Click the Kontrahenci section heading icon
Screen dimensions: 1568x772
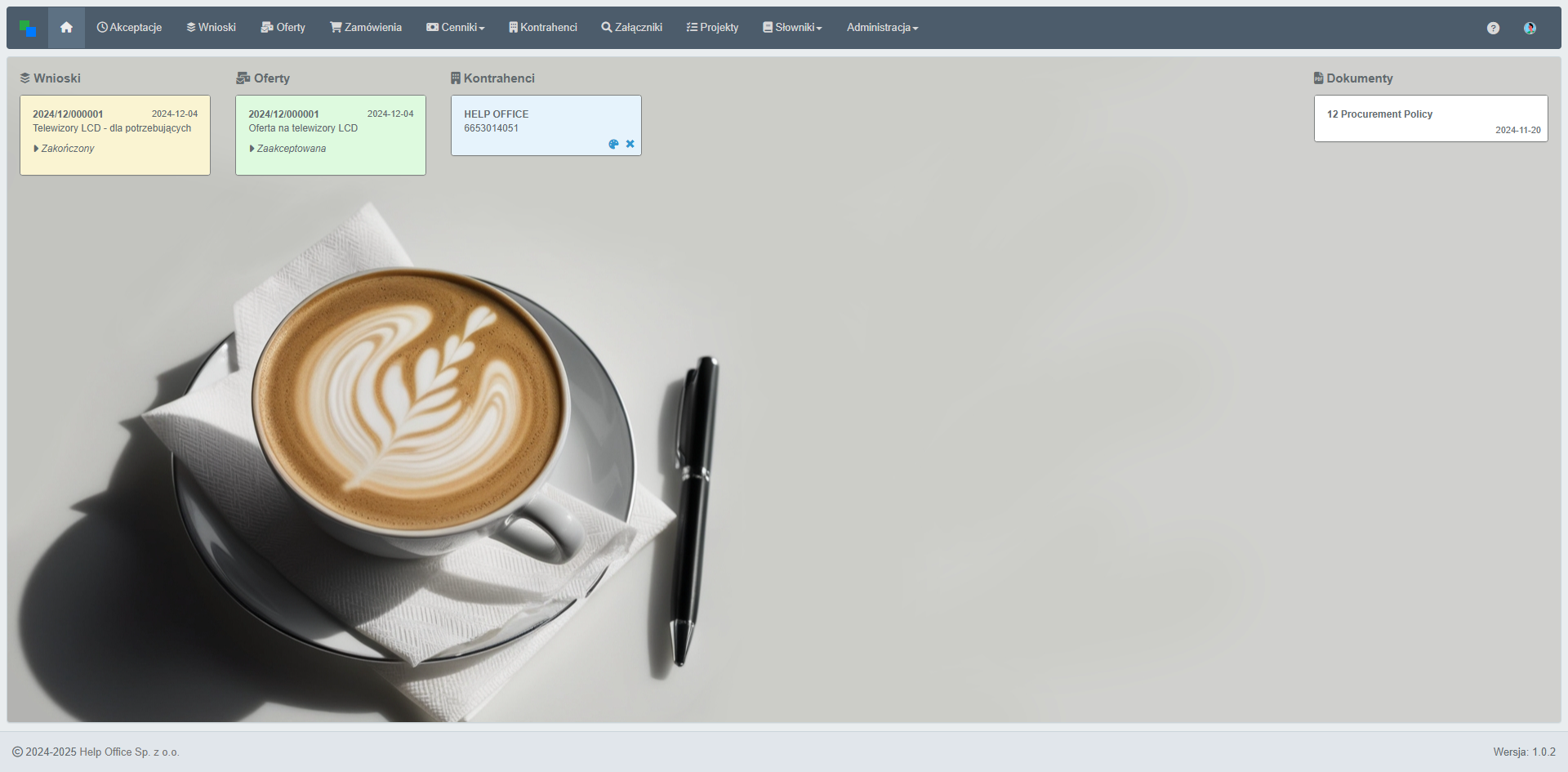pyautogui.click(x=456, y=78)
